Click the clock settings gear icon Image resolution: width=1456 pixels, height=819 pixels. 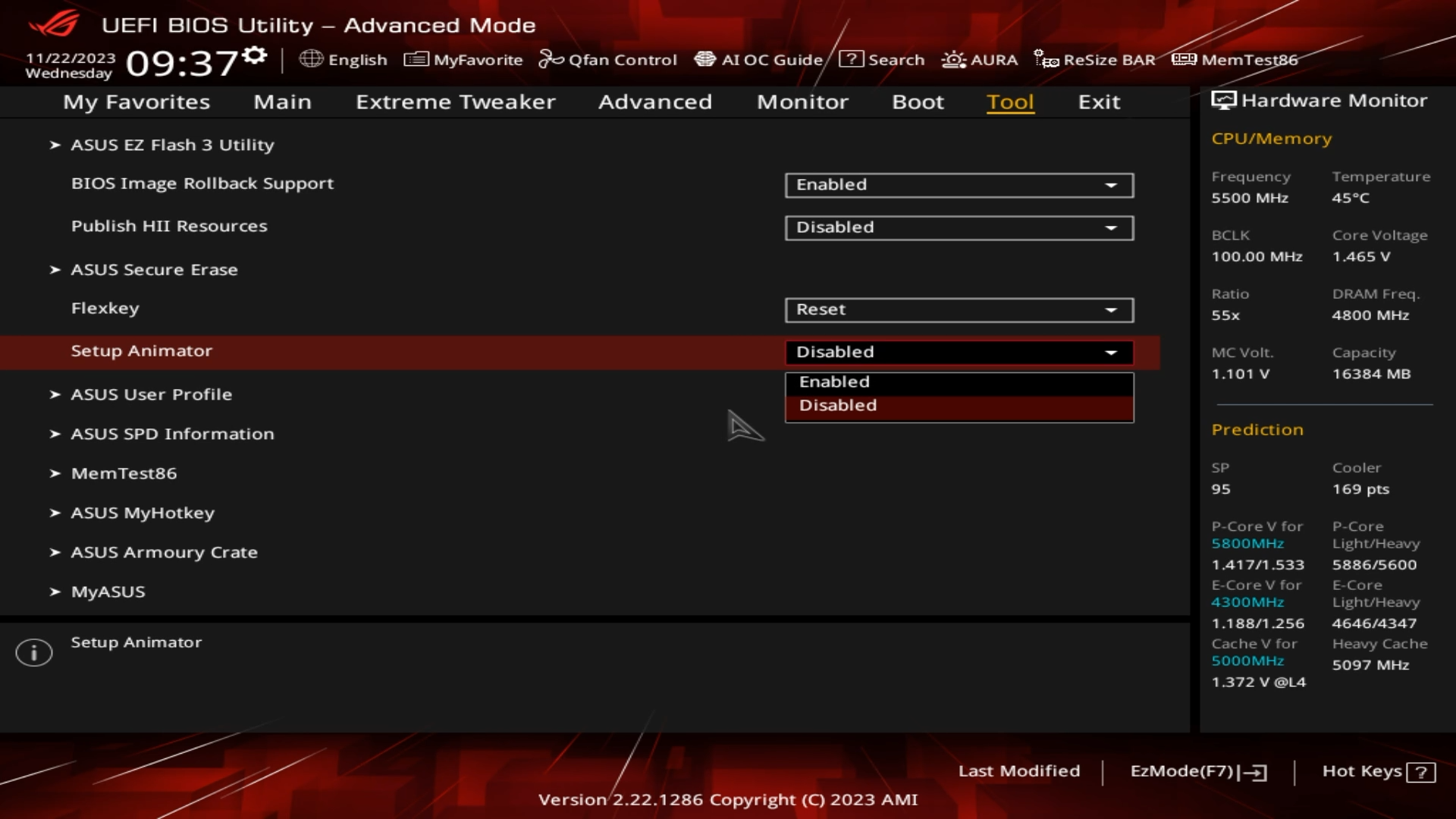pos(256,55)
